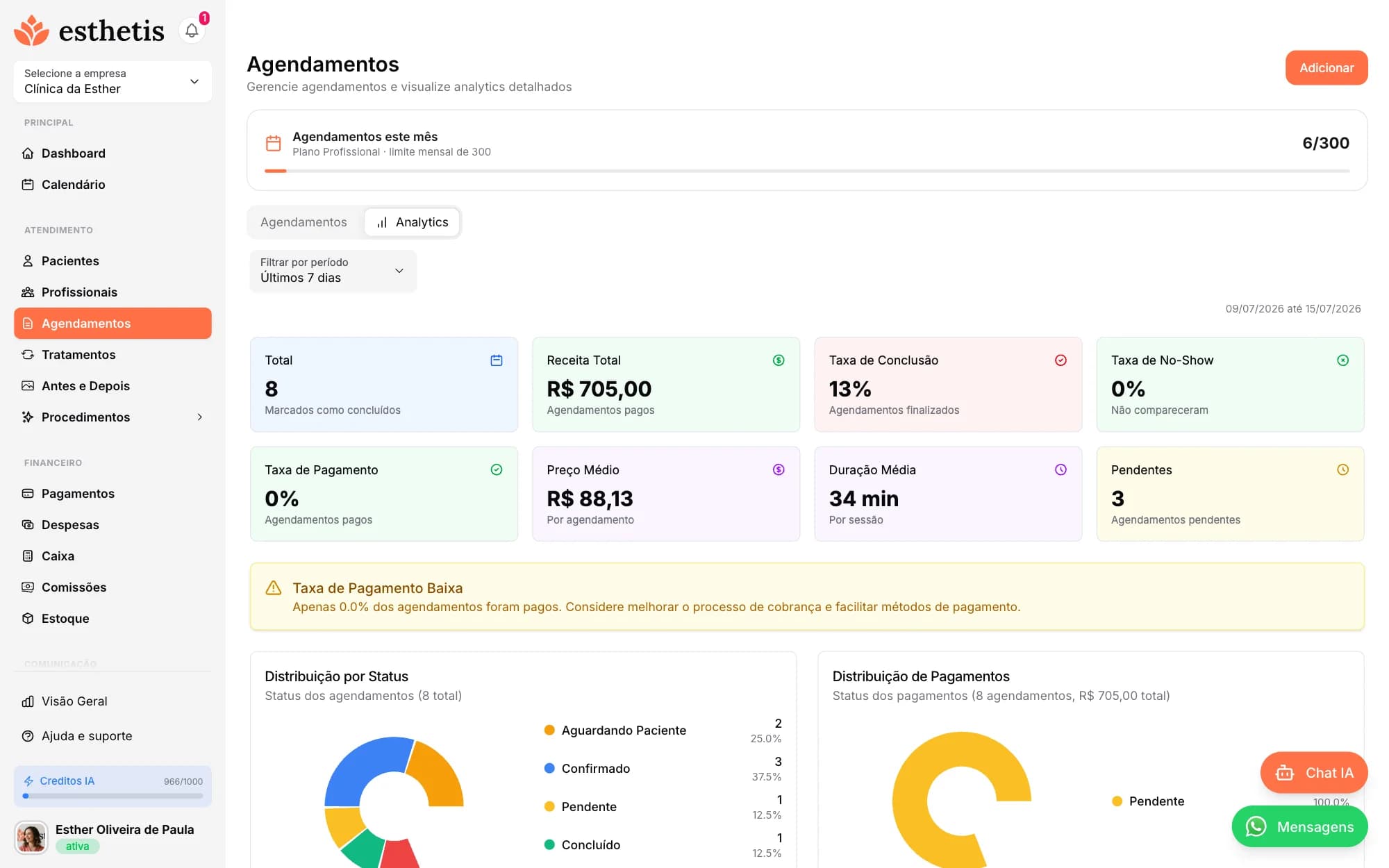Switch to the Agendamentos tab
Screen dimensions: 1389x868
[303, 222]
